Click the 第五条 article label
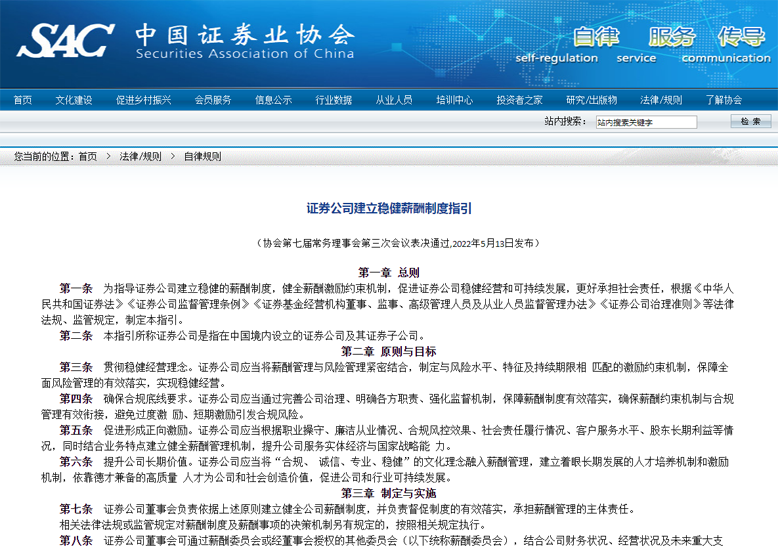The width and height of the screenshot is (778, 547). coord(76,430)
